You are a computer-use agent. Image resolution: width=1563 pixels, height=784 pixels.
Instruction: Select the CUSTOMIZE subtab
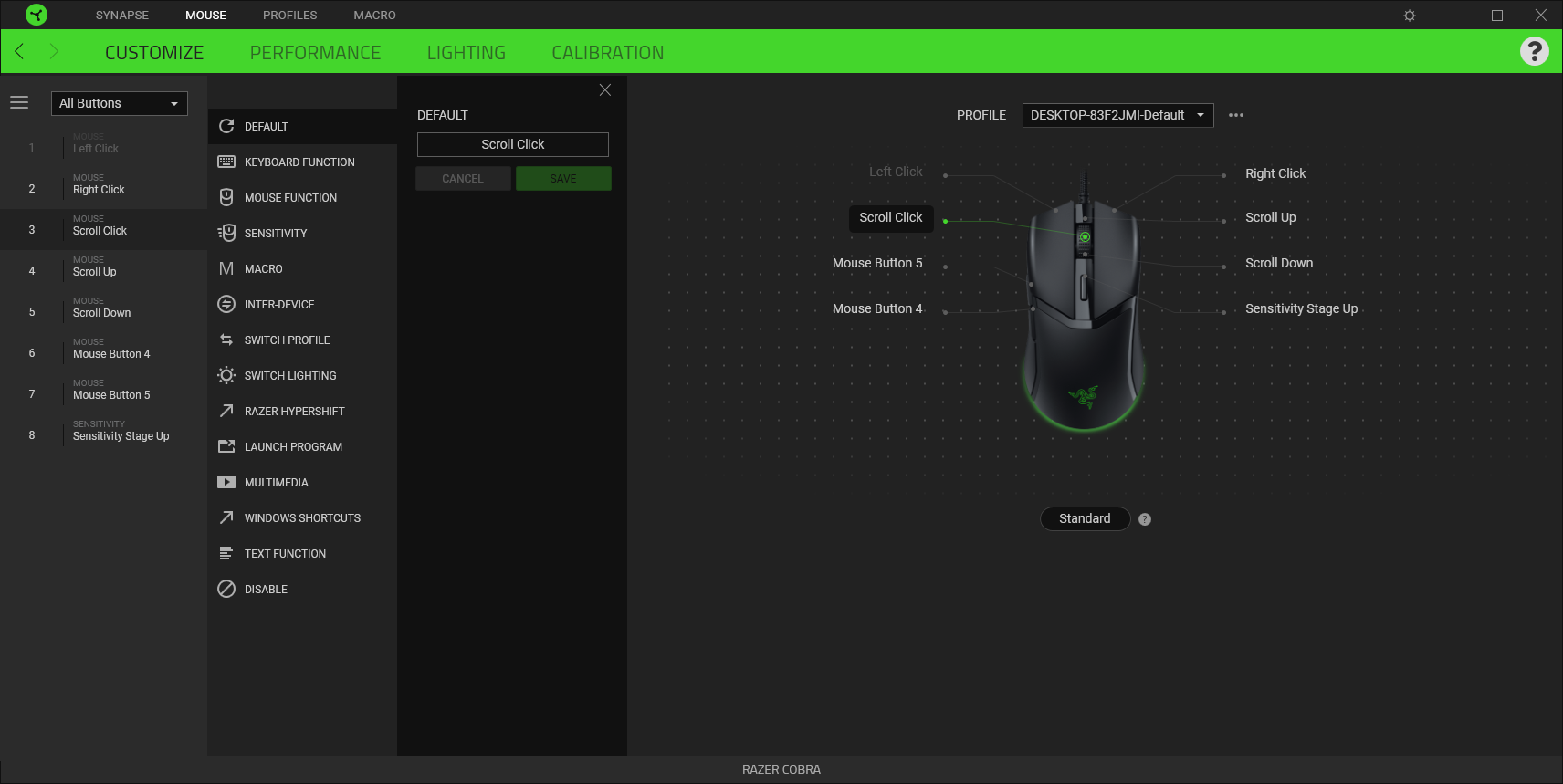(x=154, y=53)
